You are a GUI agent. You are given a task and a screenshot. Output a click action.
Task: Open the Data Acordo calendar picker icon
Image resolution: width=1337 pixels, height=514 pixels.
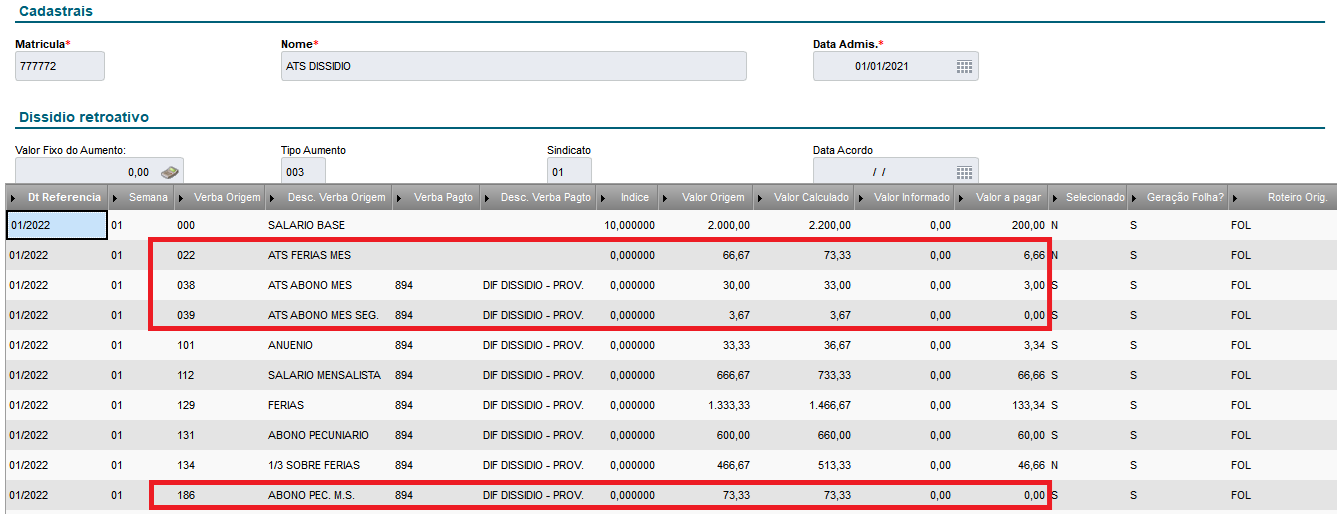(964, 172)
